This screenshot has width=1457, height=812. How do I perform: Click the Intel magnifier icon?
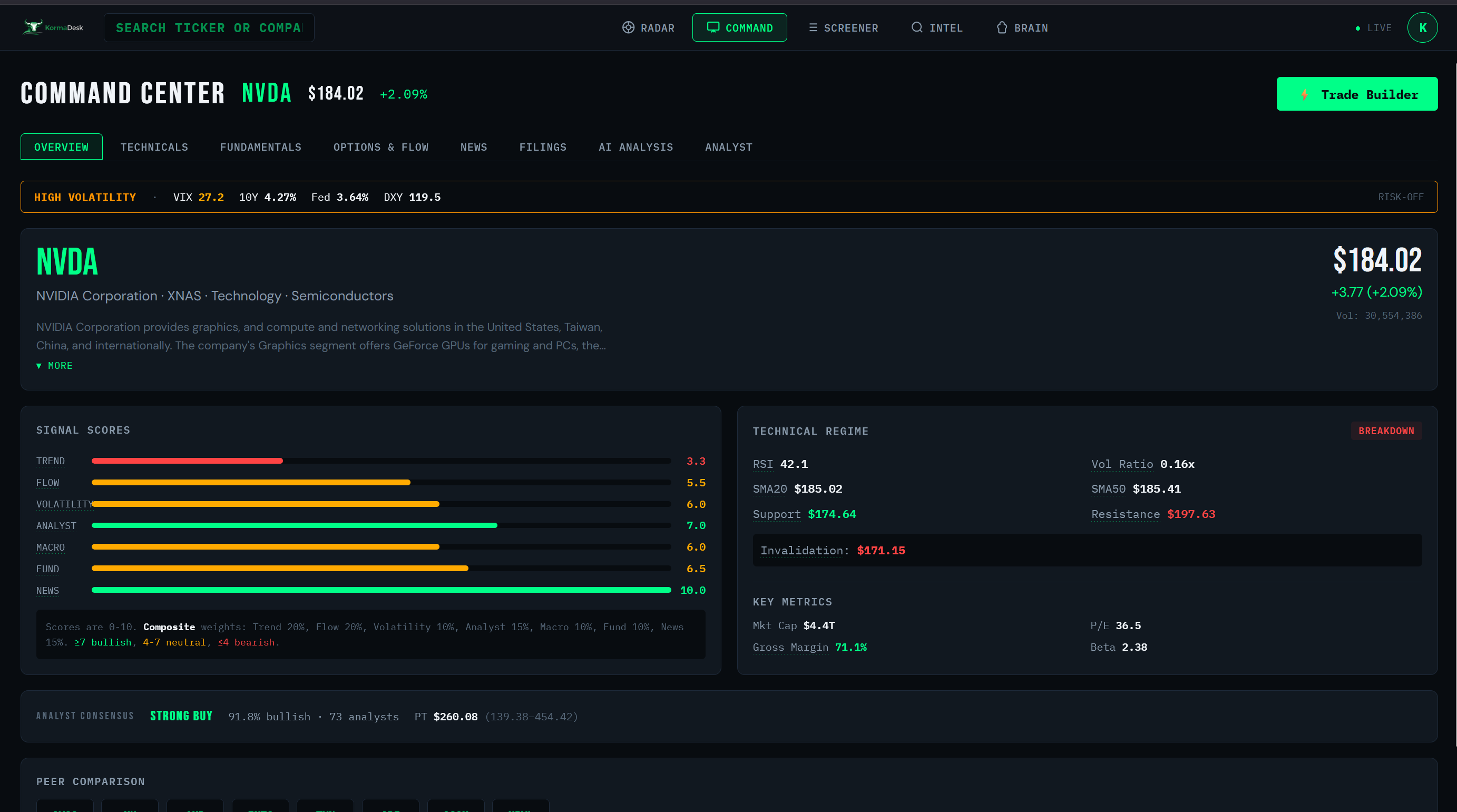(916, 28)
